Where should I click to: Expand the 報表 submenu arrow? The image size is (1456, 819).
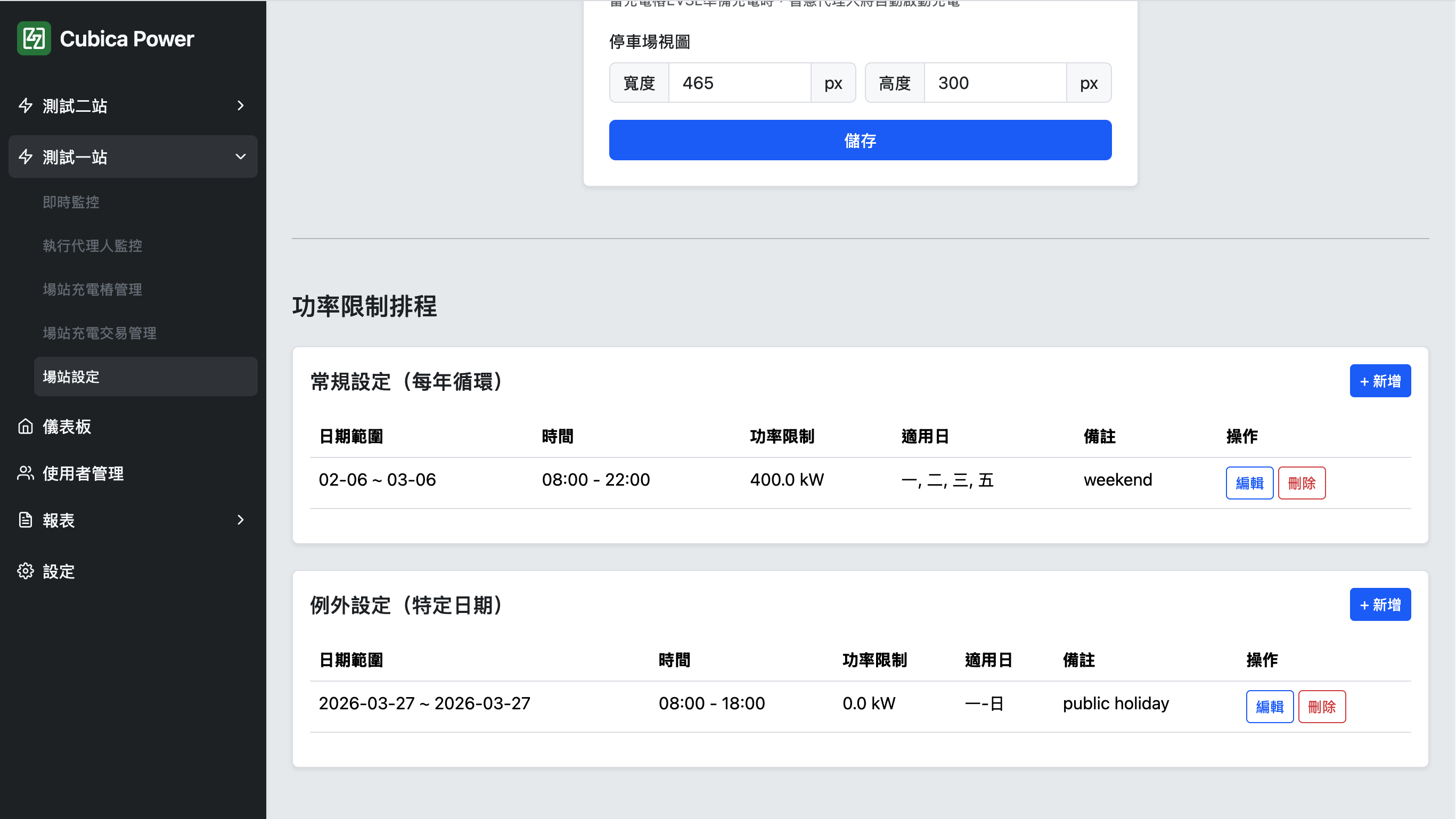241,520
